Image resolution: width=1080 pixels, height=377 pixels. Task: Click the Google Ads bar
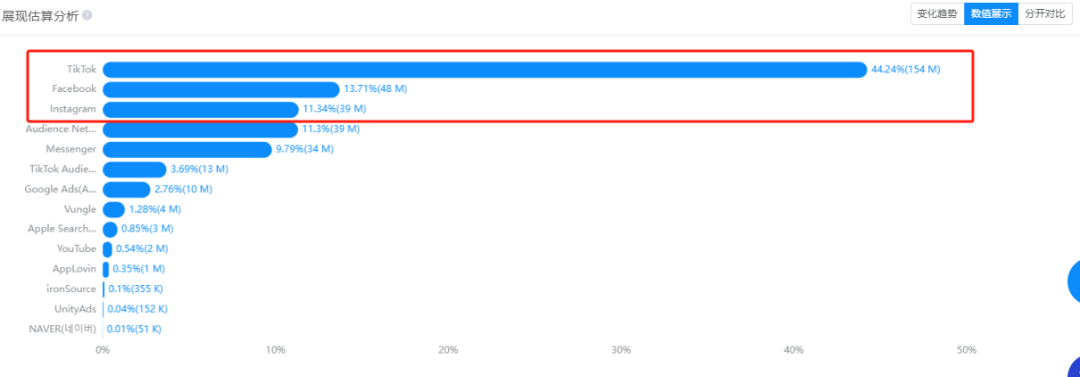(x=126, y=189)
